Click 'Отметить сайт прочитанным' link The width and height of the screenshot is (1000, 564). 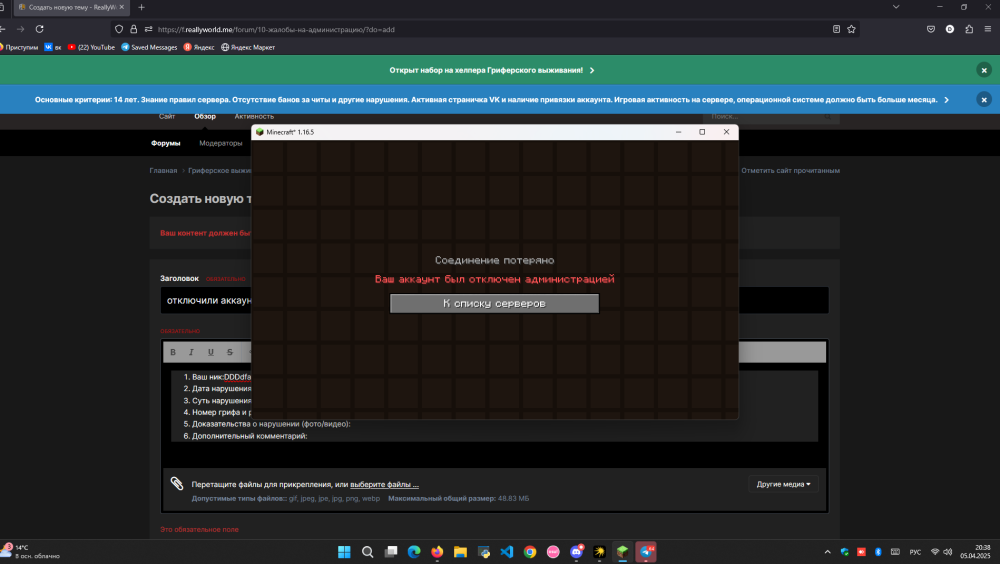[790, 170]
